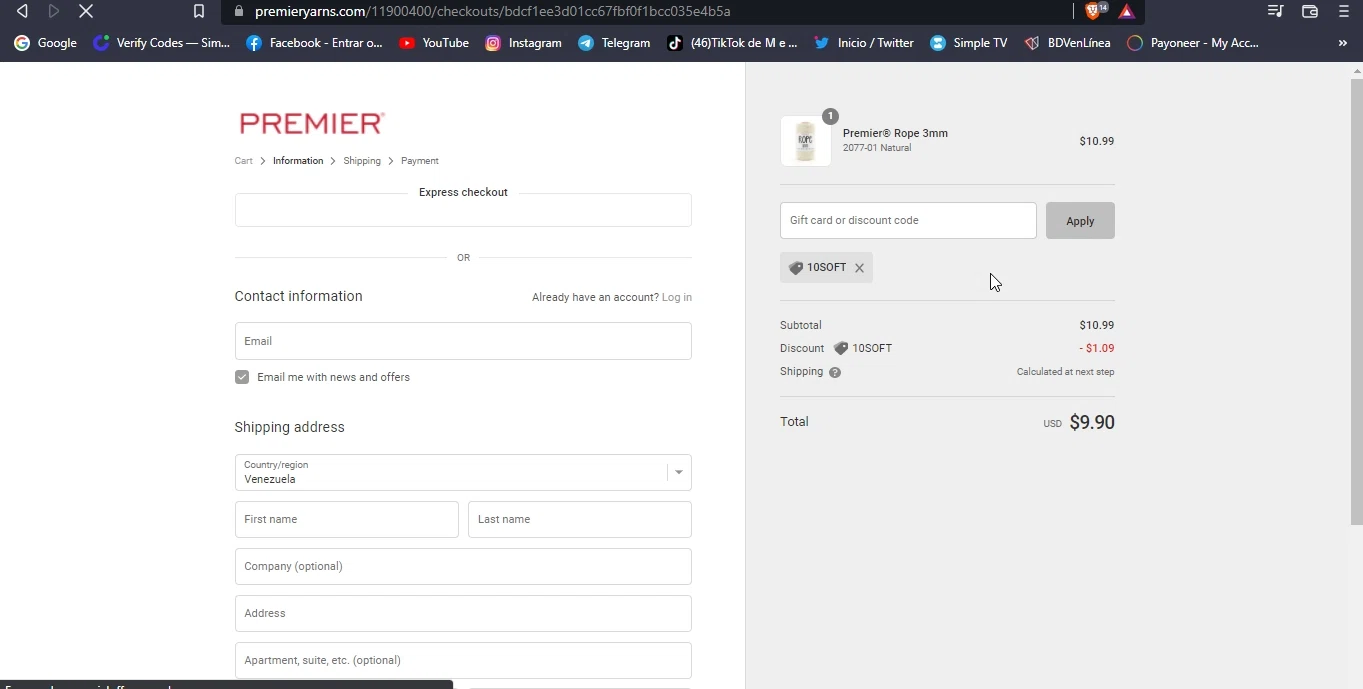Viewport: 1363px width, 689px height.
Task: Click the Brave Rewards triangle icon
Action: [1127, 11]
